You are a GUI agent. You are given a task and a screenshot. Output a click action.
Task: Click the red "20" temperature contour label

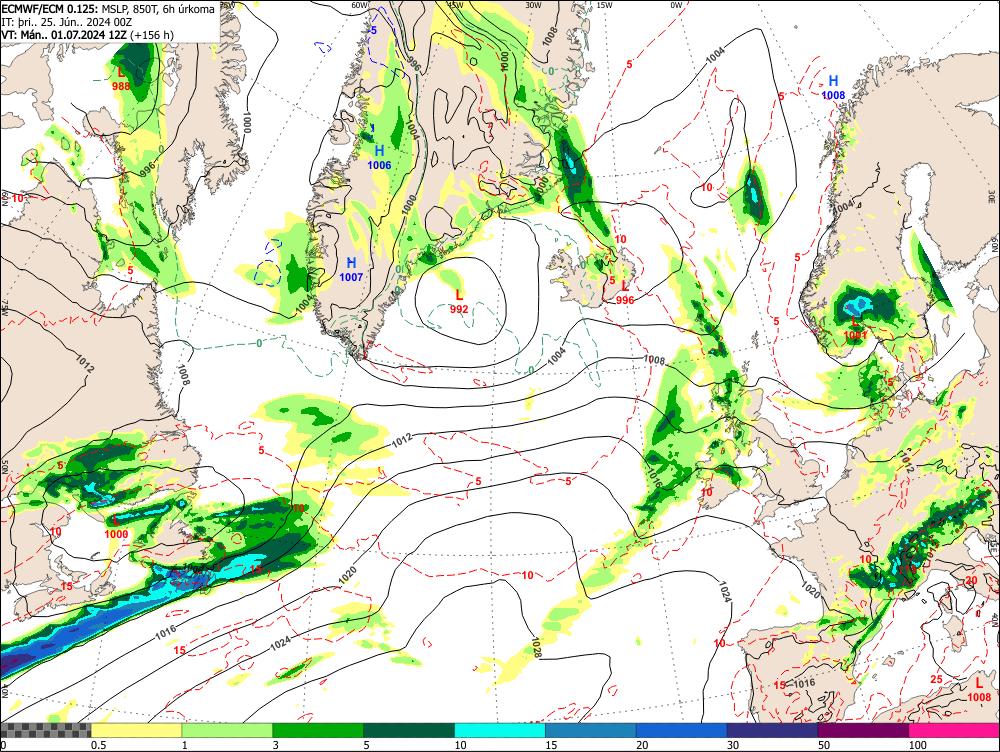[971, 580]
